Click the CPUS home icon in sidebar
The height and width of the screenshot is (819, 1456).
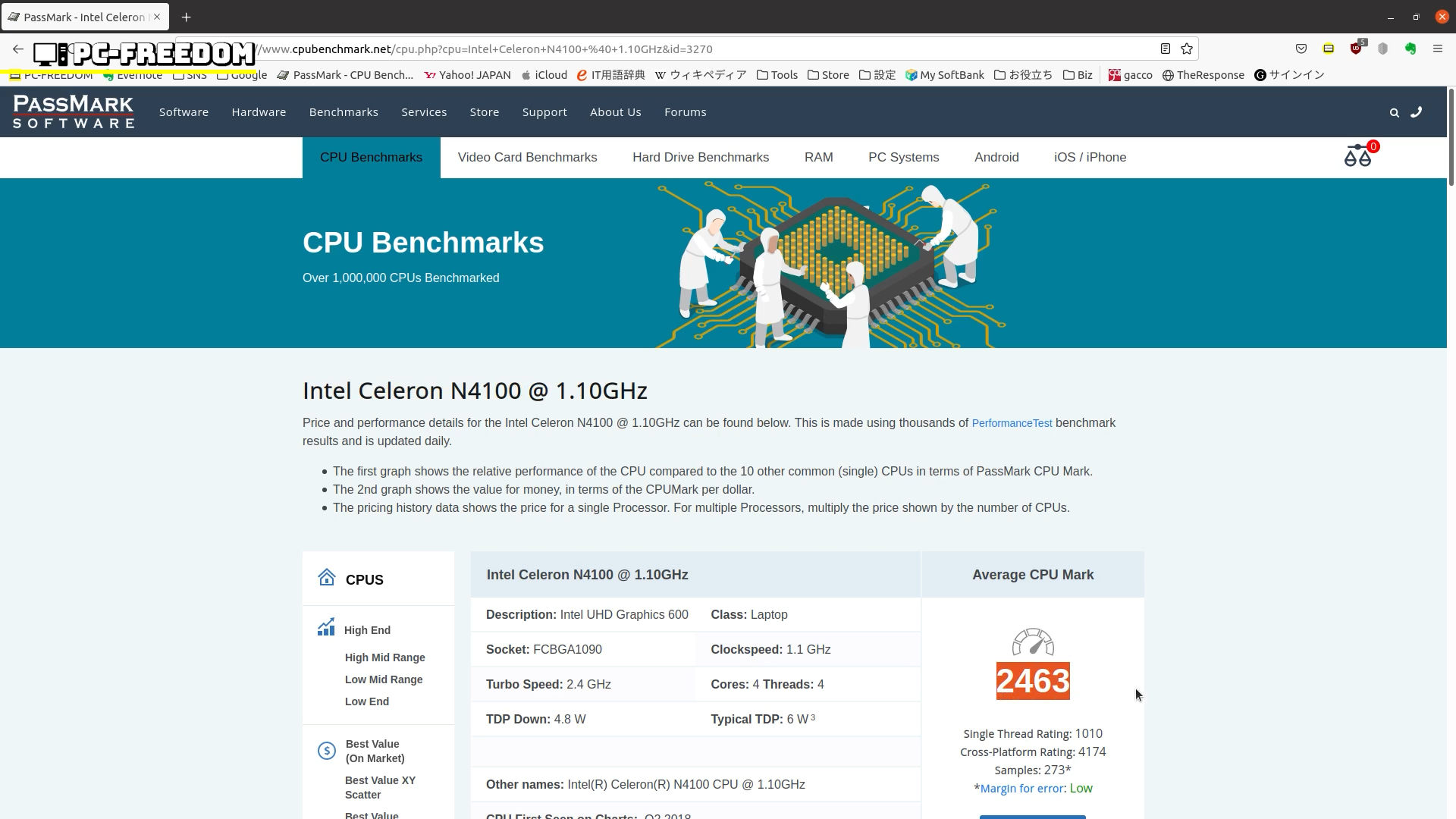tap(327, 579)
